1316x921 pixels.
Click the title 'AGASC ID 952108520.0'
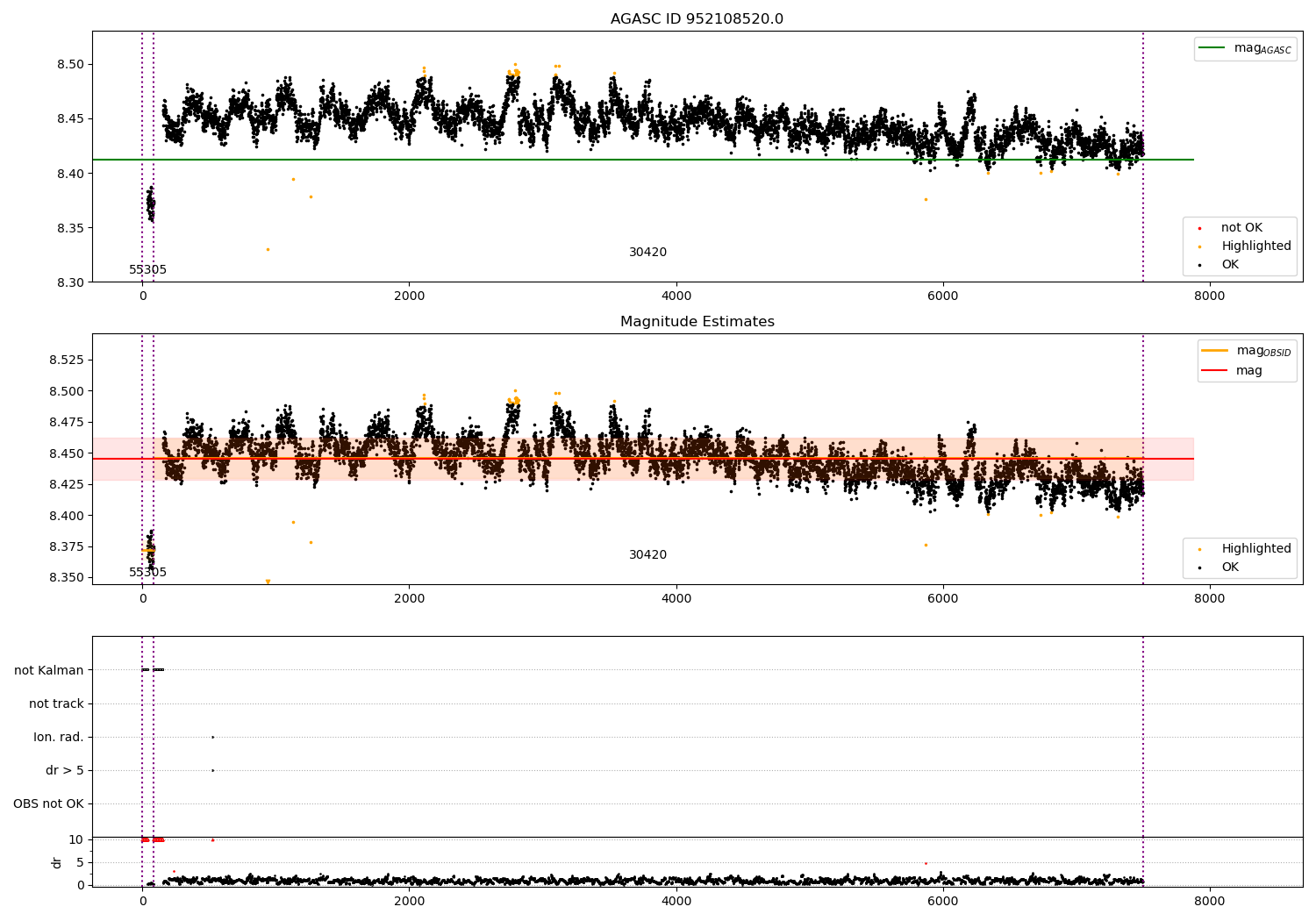click(697, 19)
